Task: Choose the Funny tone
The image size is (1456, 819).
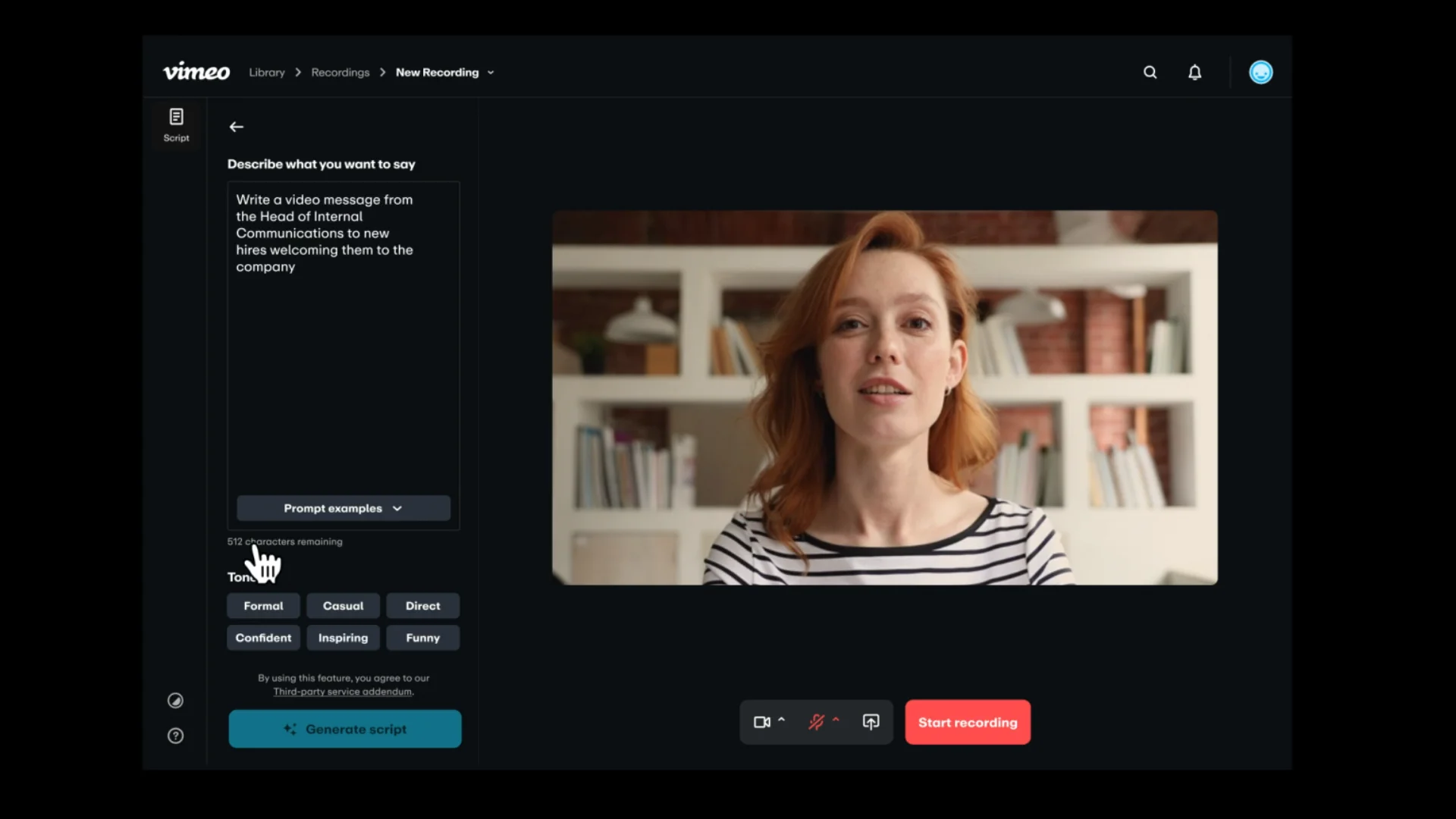Action: pos(422,638)
